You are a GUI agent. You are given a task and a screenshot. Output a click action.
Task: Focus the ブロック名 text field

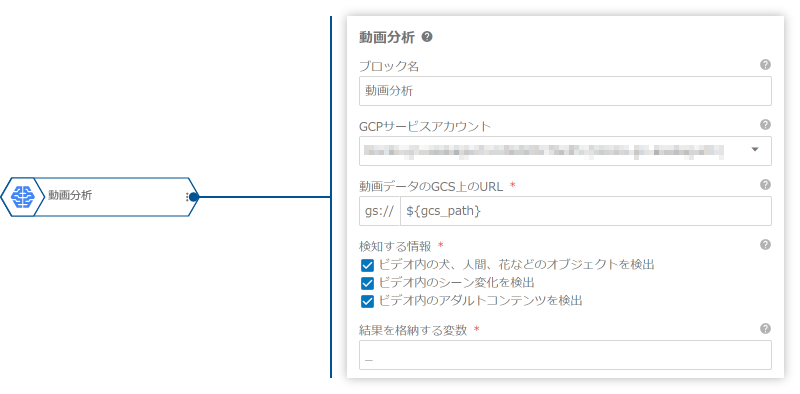(x=565, y=91)
